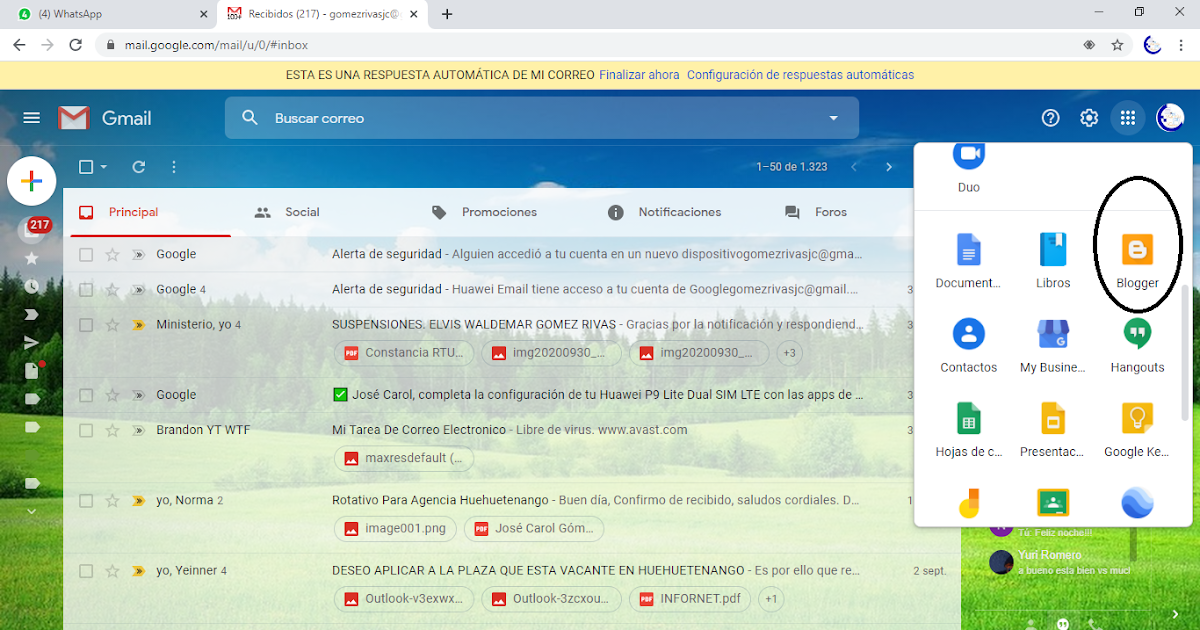The image size is (1200, 630).
Task: Star the yo, Norma email
Action: pyautogui.click(x=113, y=500)
